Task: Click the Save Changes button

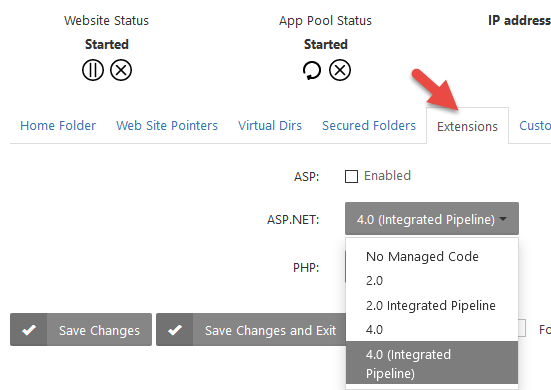Action: click(81, 330)
